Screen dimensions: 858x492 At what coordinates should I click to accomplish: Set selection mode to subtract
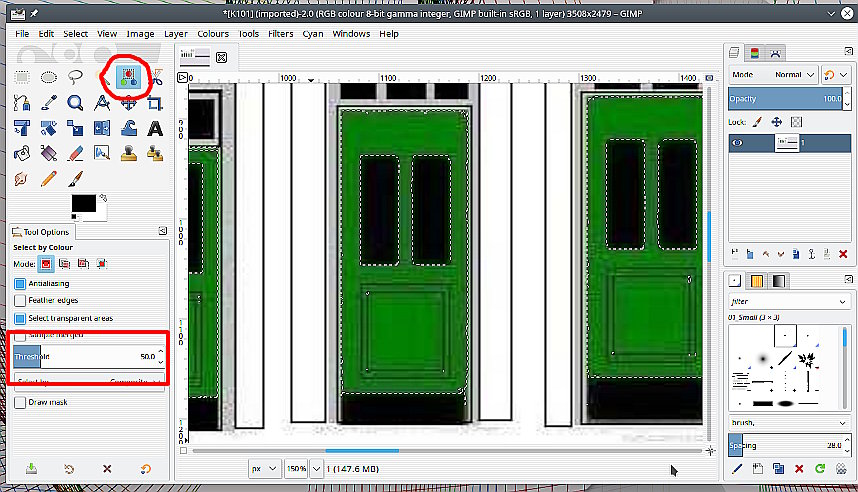coord(83,264)
